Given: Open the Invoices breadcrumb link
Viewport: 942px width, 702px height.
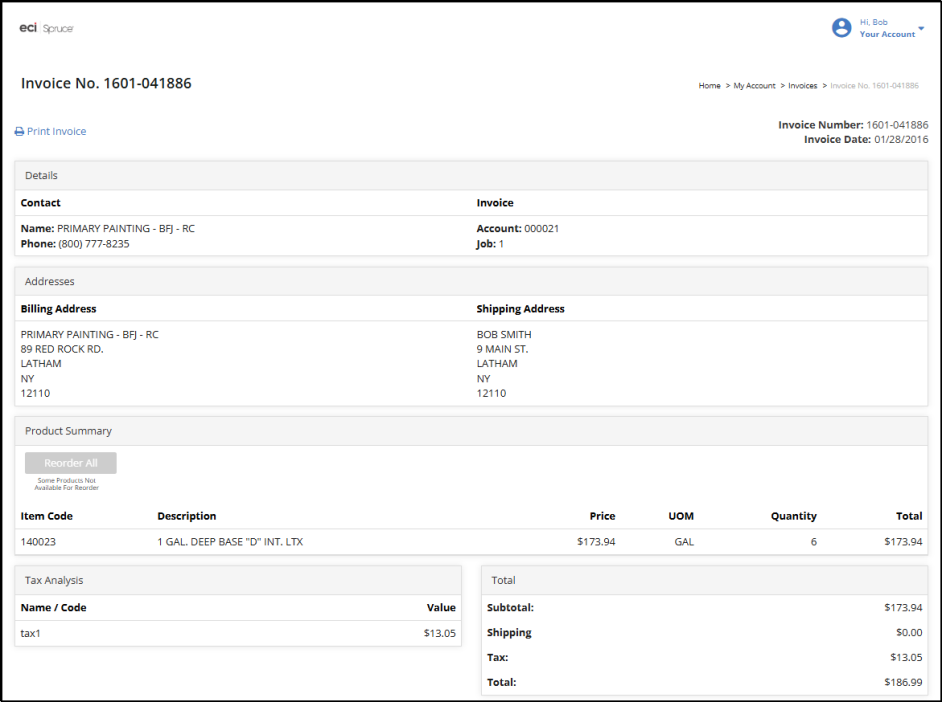Looking at the screenshot, I should pyautogui.click(x=802, y=86).
